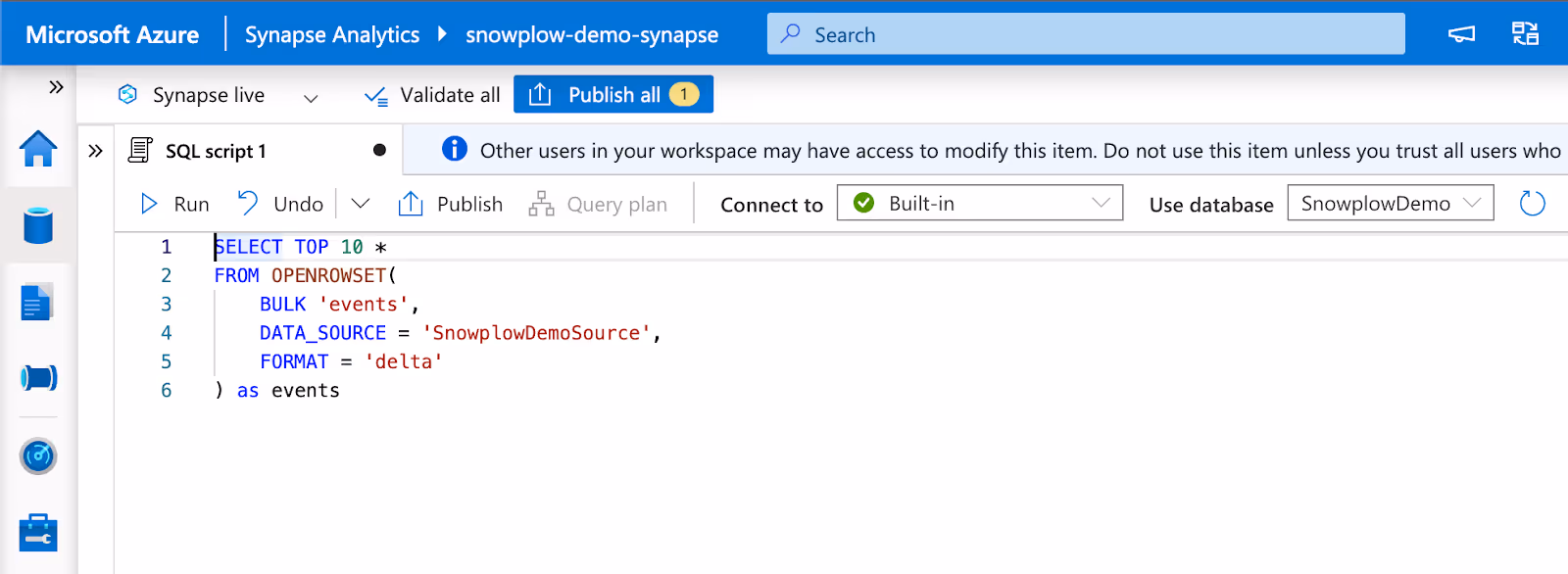This screenshot has width=1568, height=574.
Task: Expand the left navigation rail chevrons
Action: (x=56, y=87)
